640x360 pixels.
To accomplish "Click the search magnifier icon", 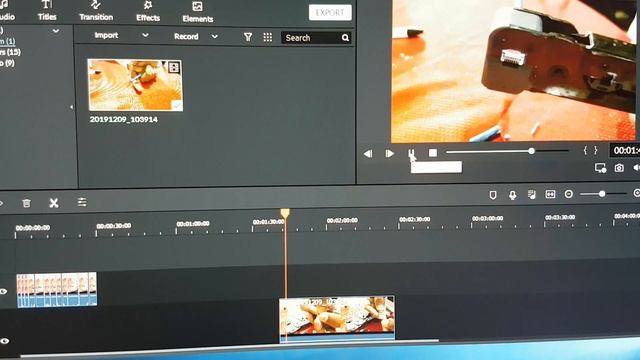I will 345,38.
